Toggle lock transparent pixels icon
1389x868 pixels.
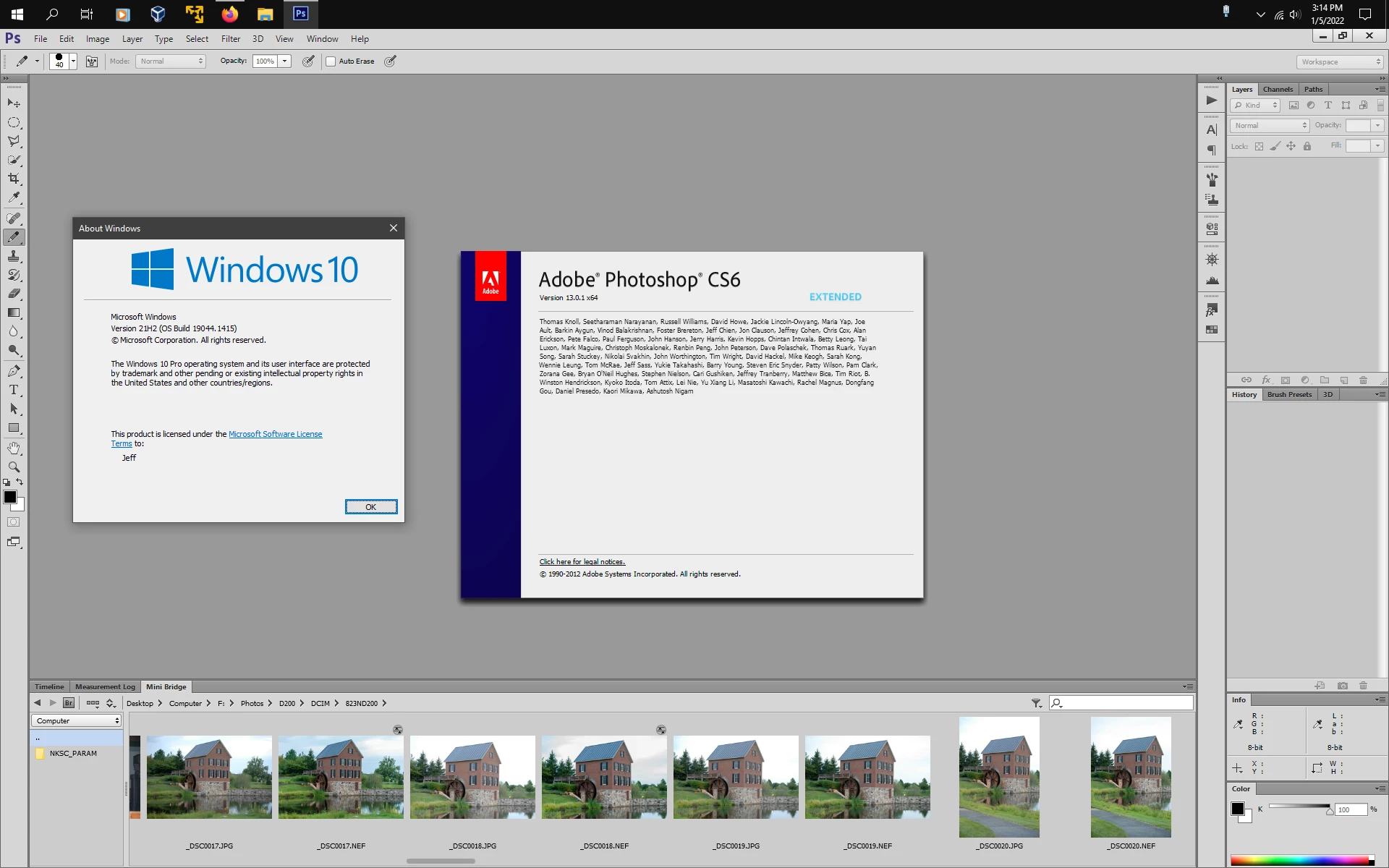[x=1259, y=146]
